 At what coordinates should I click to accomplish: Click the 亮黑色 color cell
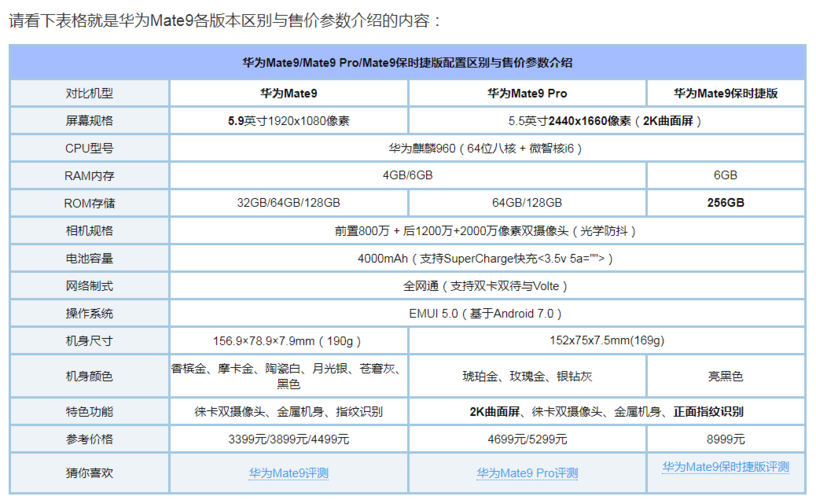(725, 376)
